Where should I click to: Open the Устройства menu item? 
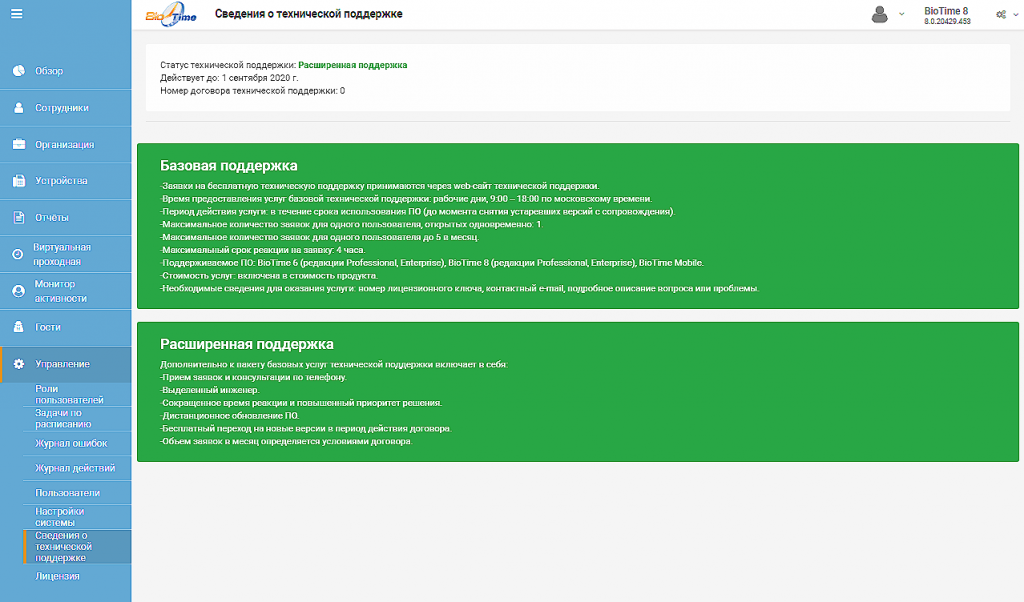pos(65,181)
